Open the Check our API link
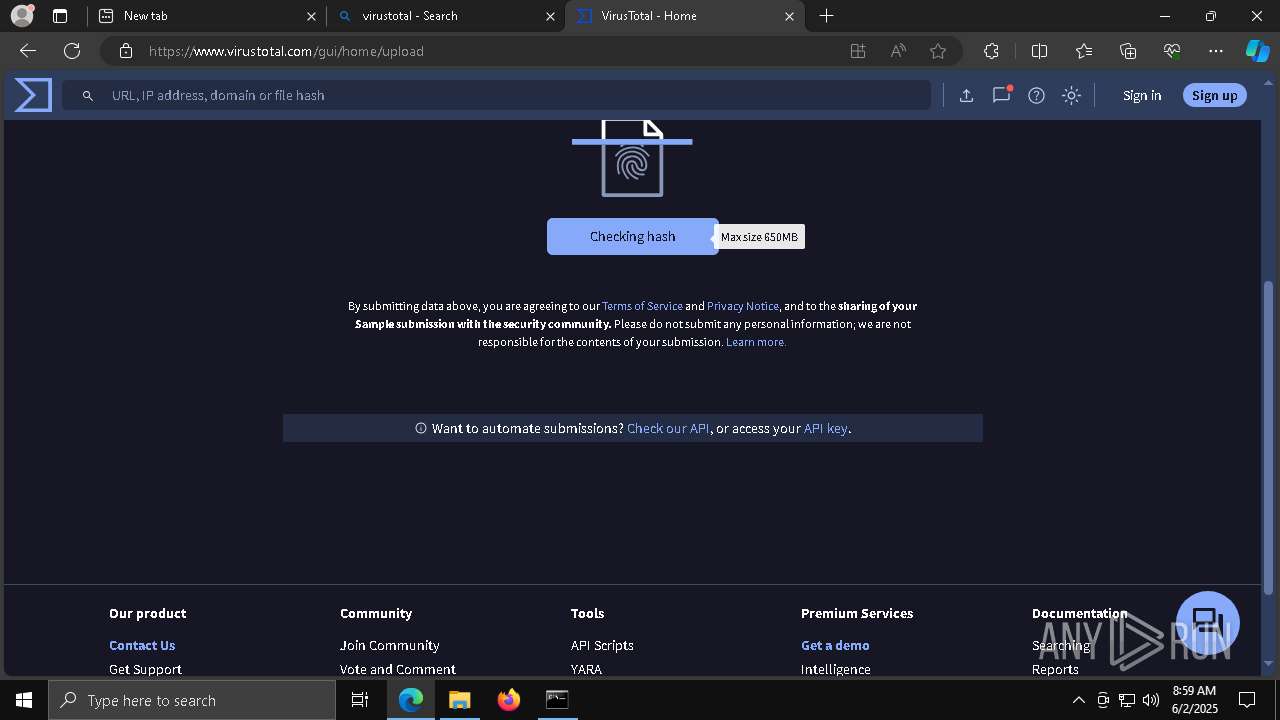This screenshot has width=1280, height=720. tap(668, 428)
